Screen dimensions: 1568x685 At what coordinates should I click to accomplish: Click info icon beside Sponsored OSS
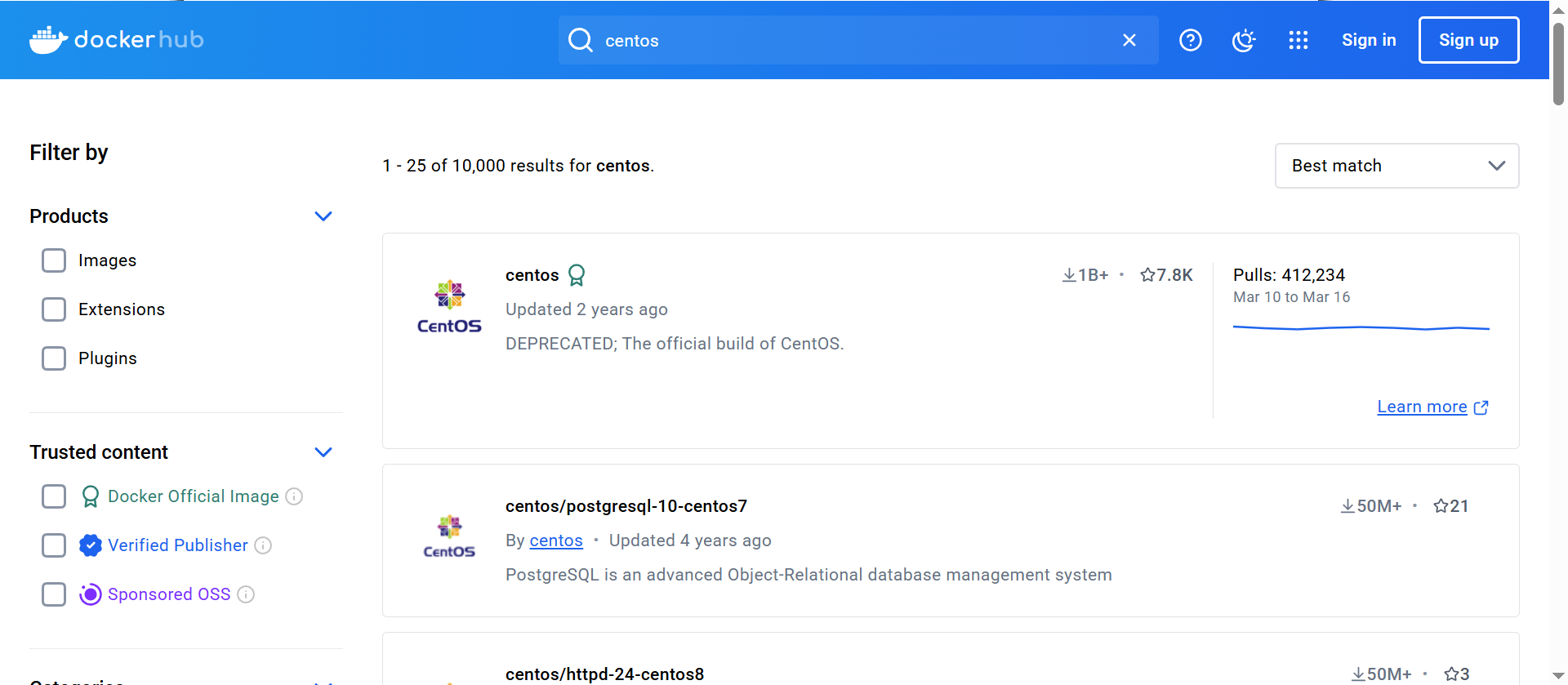(x=246, y=594)
